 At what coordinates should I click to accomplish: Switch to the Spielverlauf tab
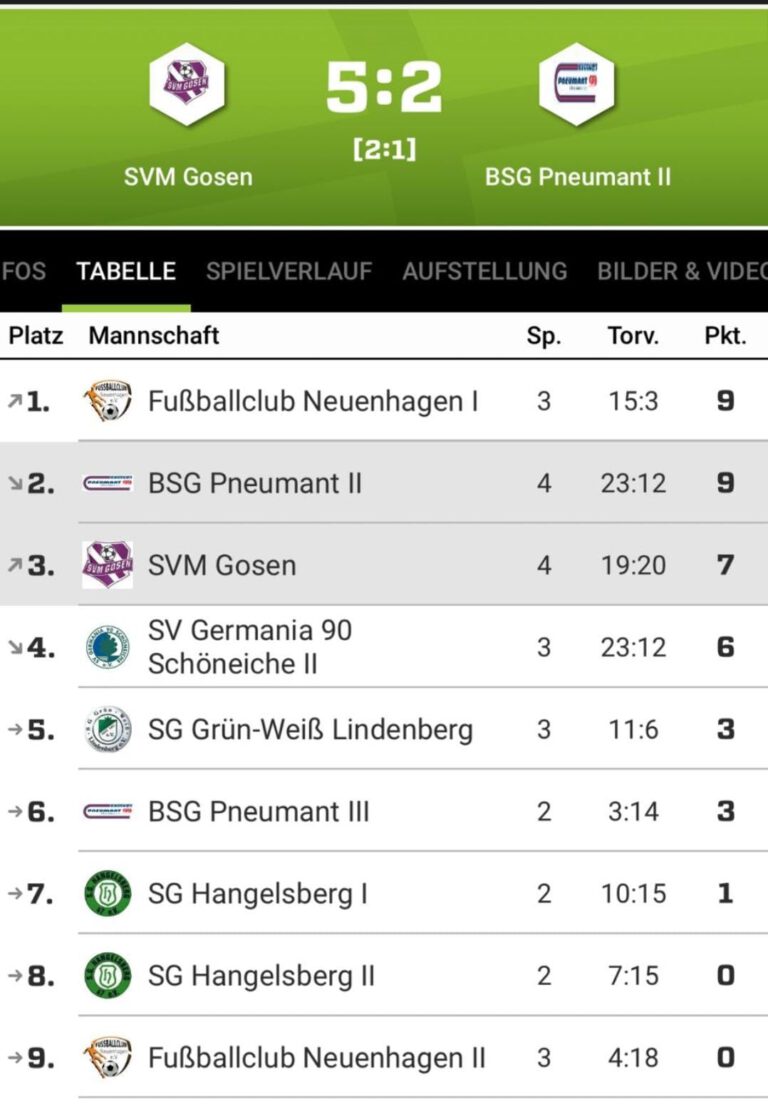289,271
